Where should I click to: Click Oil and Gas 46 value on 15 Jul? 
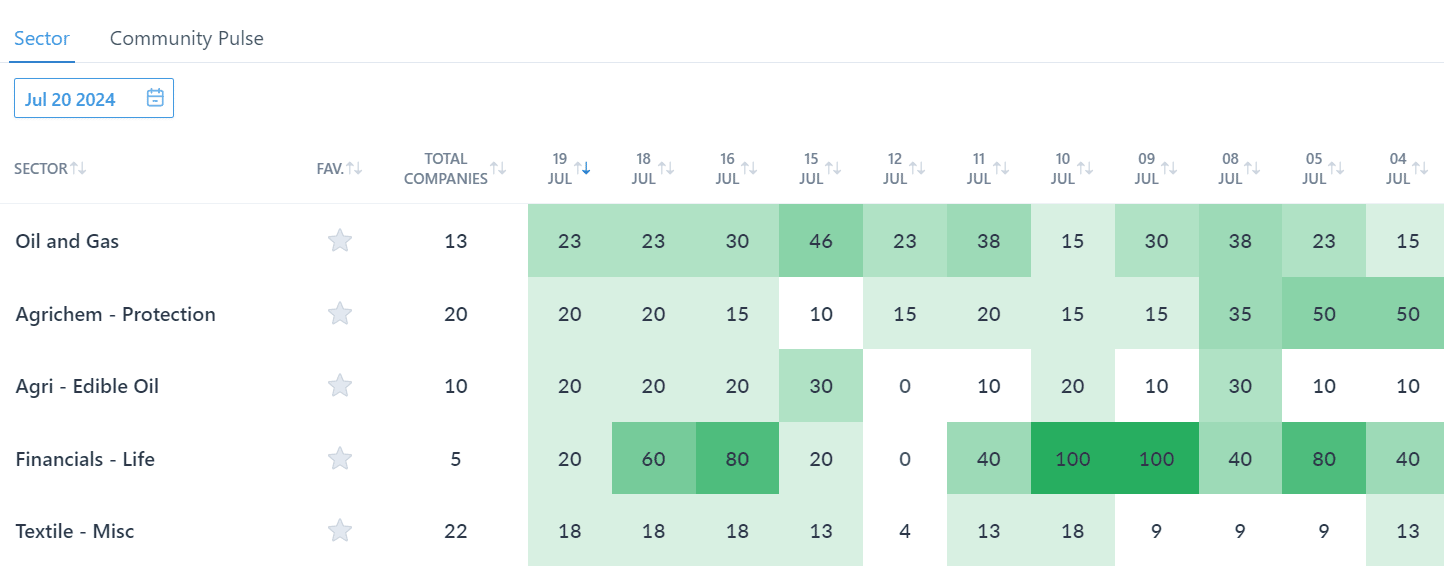tap(821, 241)
